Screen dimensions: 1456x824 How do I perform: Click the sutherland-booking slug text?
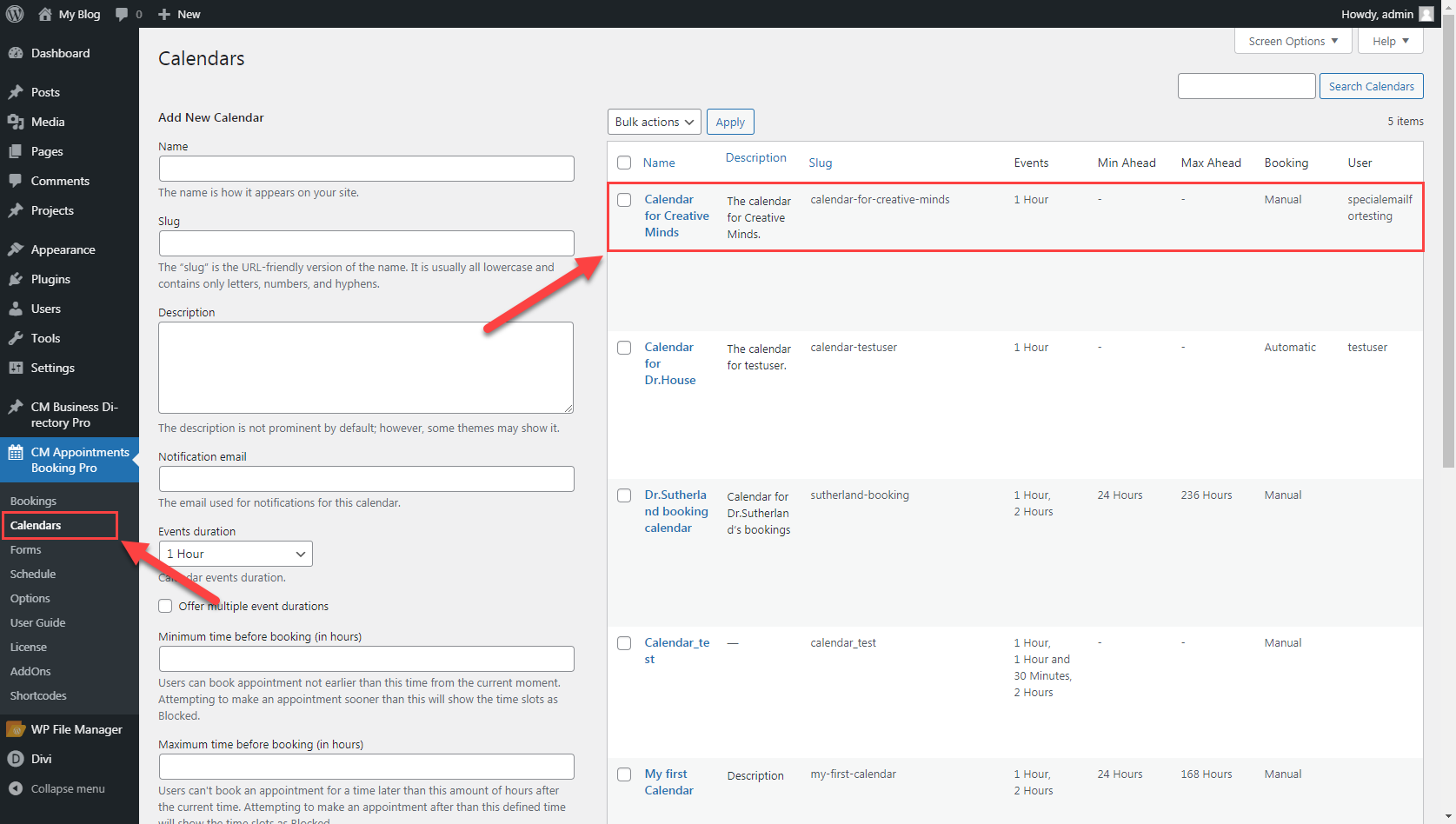pyautogui.click(x=860, y=495)
